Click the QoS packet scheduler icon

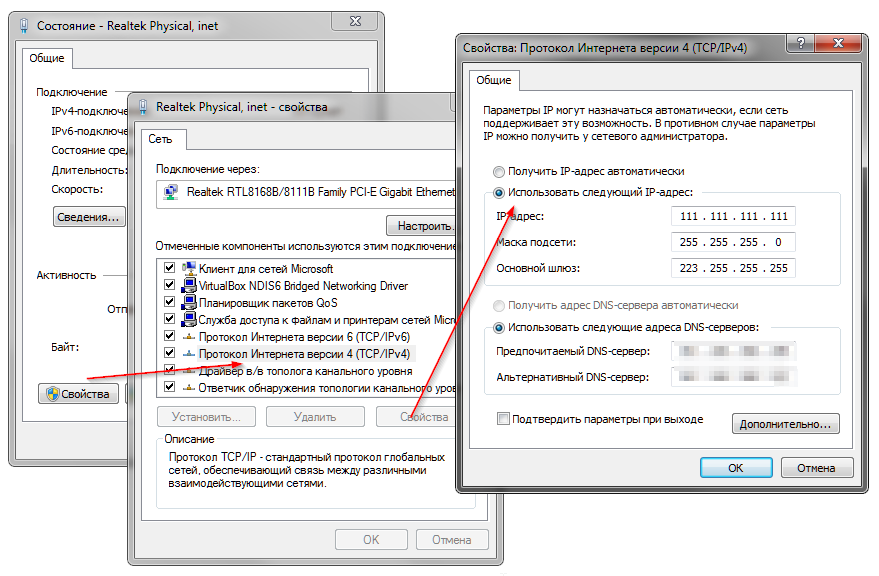(189, 302)
